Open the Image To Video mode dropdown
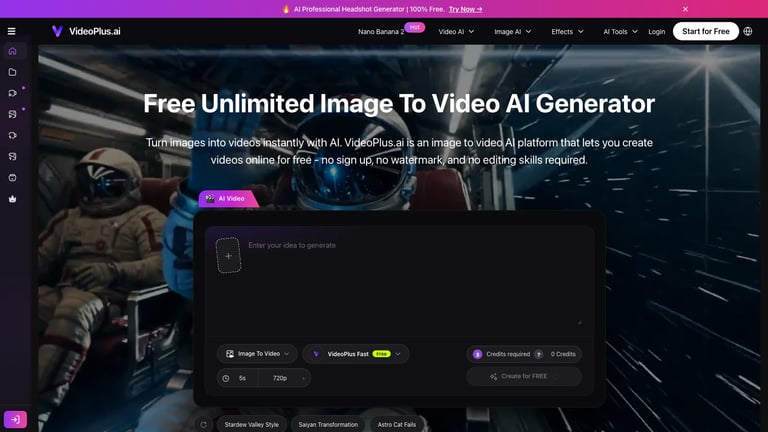Image resolution: width=768 pixels, height=432 pixels. (257, 354)
